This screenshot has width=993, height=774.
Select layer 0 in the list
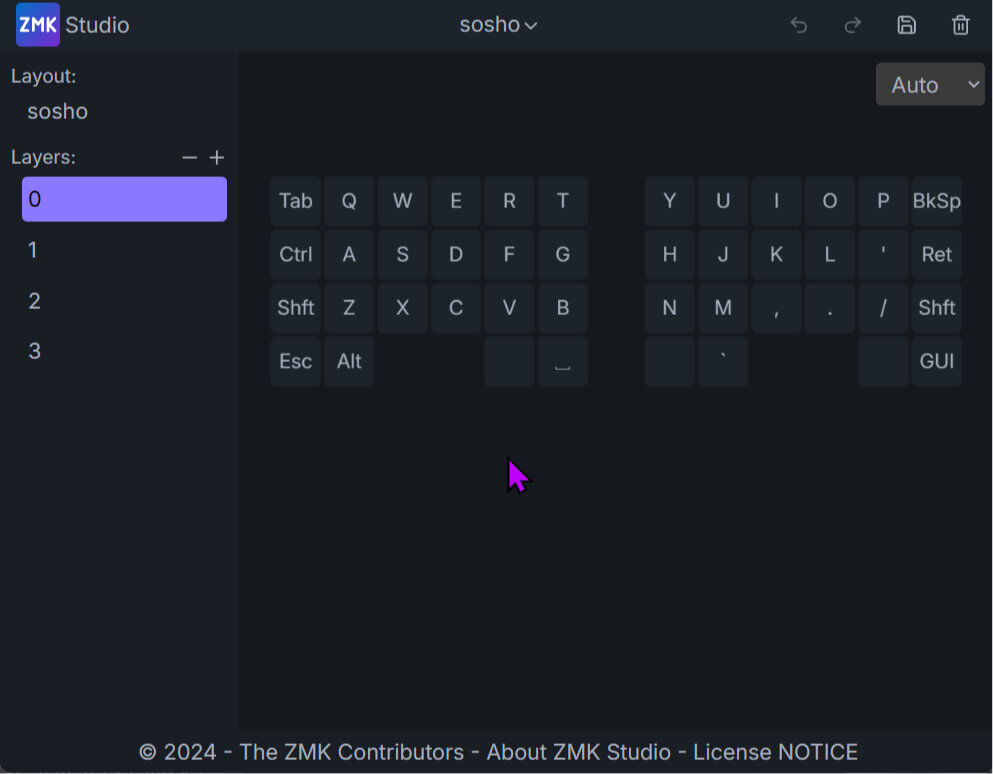124,199
